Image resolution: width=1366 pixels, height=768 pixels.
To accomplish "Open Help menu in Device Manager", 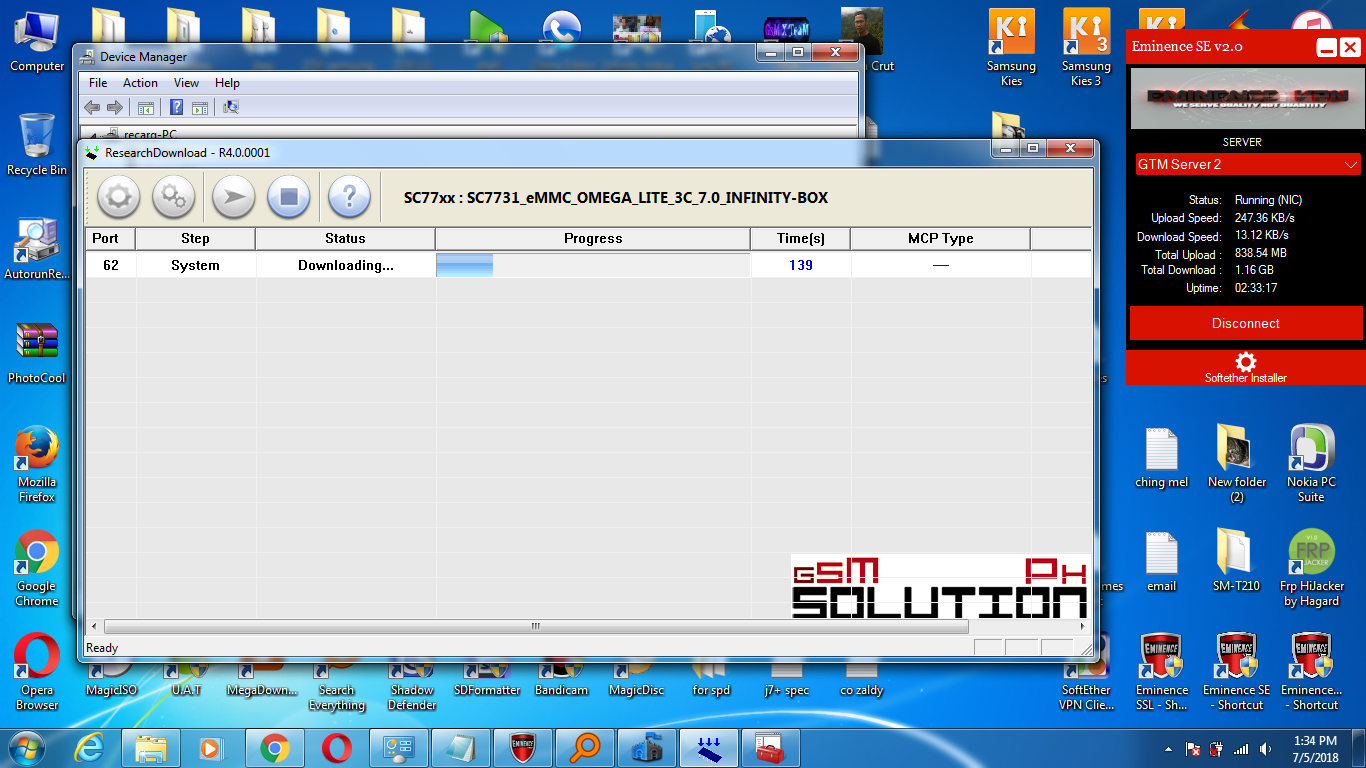I will point(227,83).
